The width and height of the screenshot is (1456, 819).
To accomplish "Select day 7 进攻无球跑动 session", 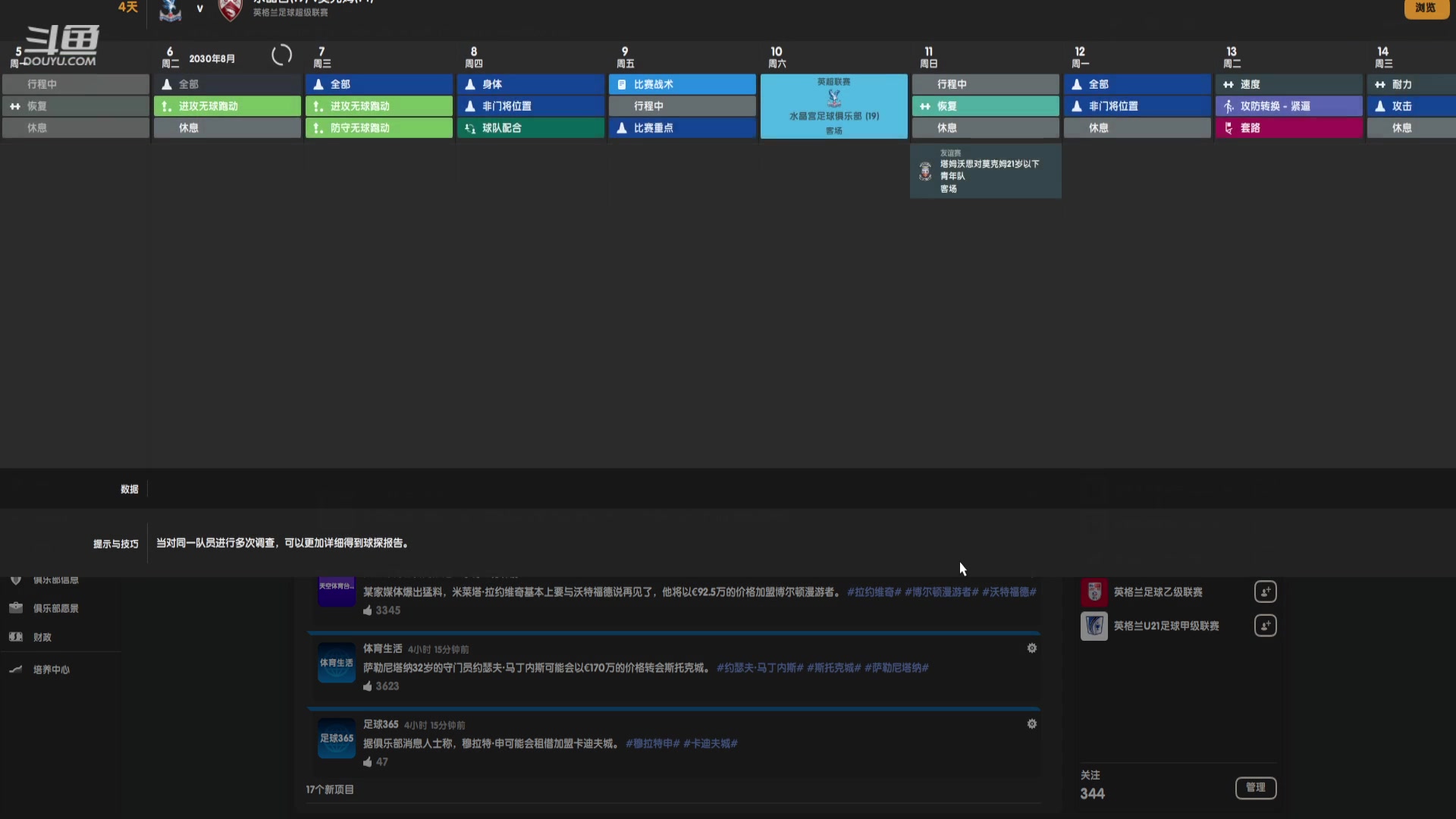I will (379, 106).
